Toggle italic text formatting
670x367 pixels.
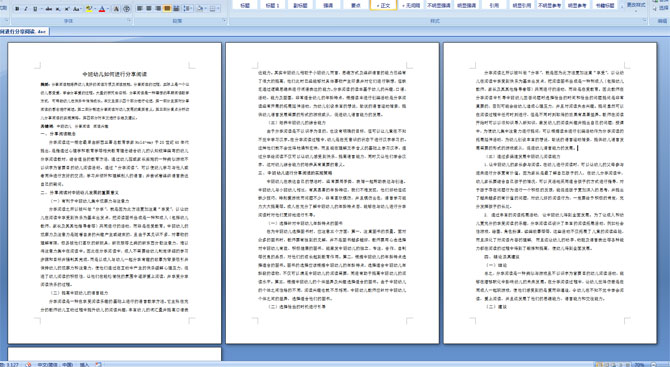26,9
